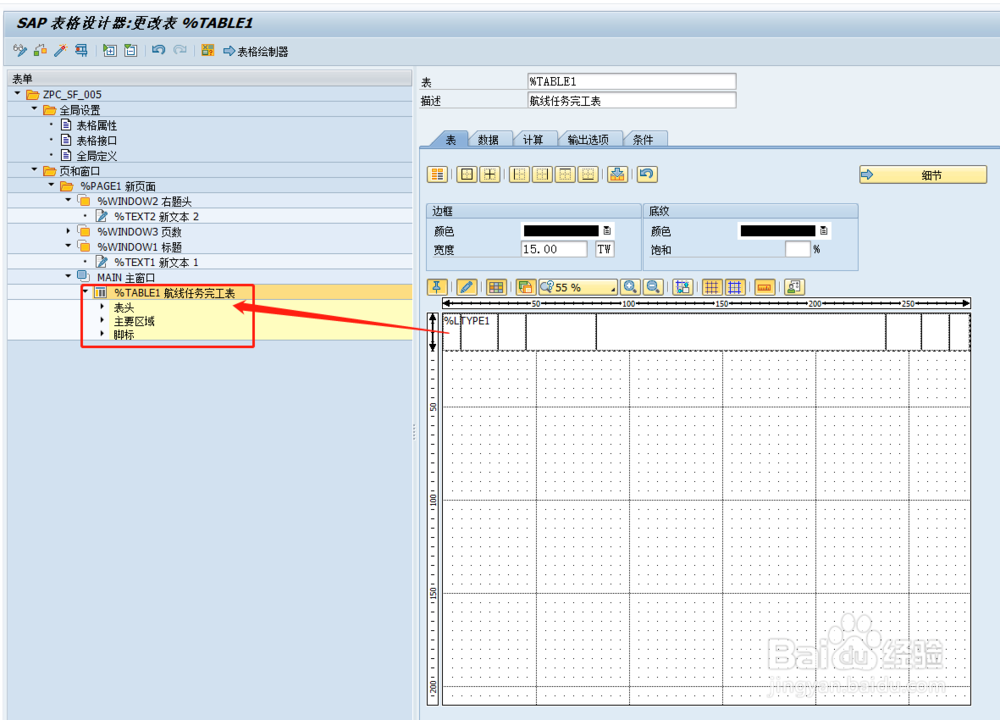Expand the 表头 node in the tree

coord(101,308)
